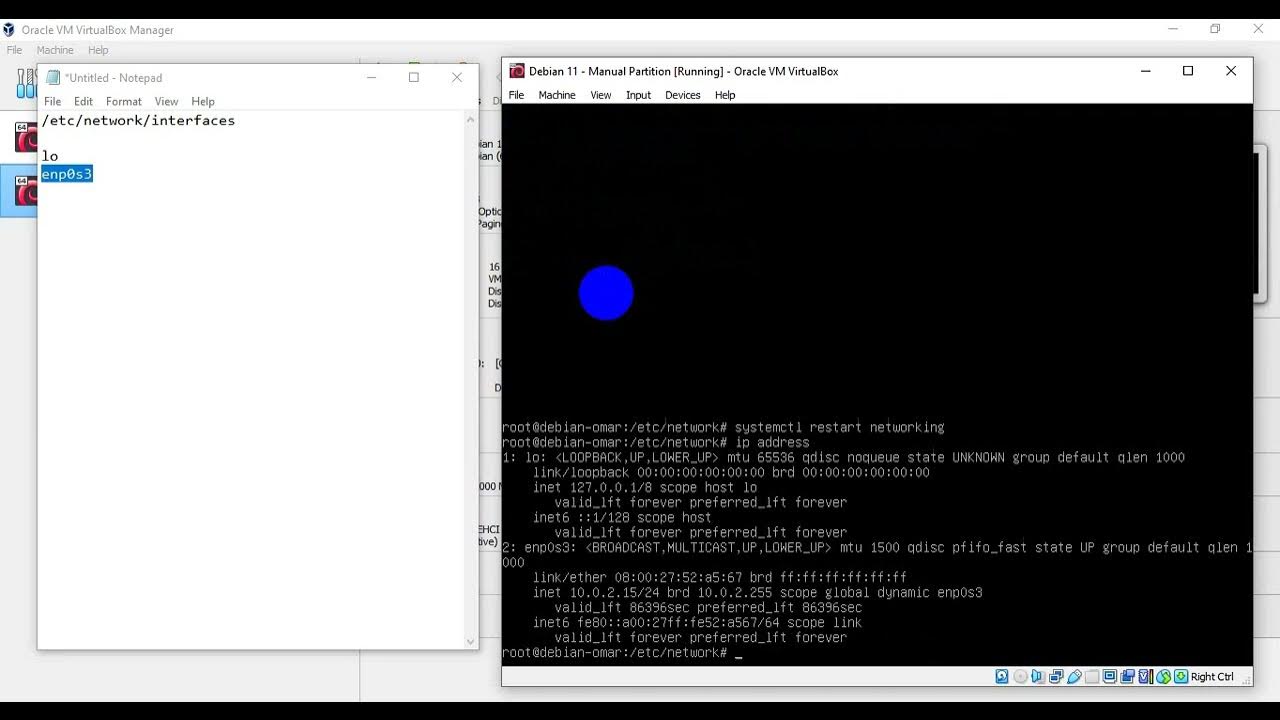
Task: Maximize the Debian VM window
Action: 1188,71
